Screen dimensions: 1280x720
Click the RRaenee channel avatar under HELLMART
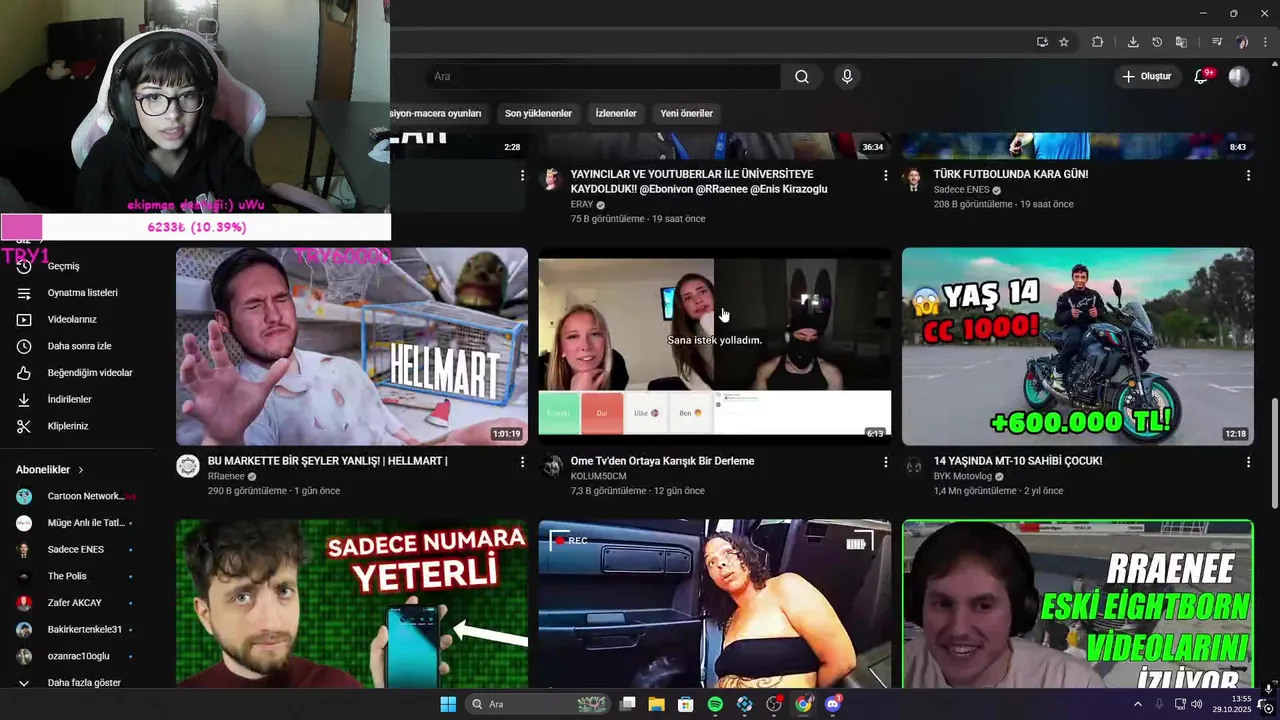tap(188, 466)
